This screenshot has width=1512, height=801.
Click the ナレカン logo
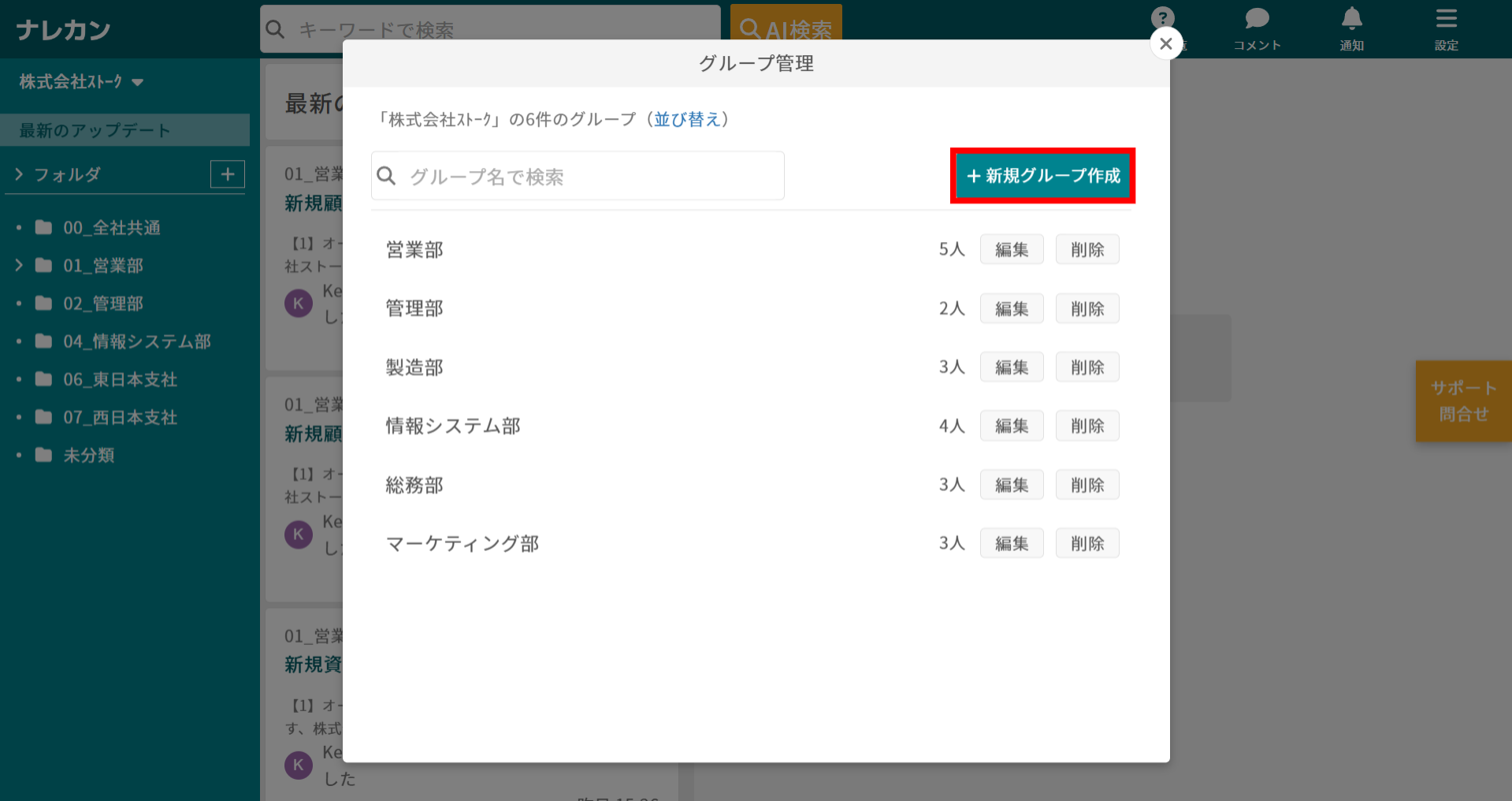pos(63,30)
